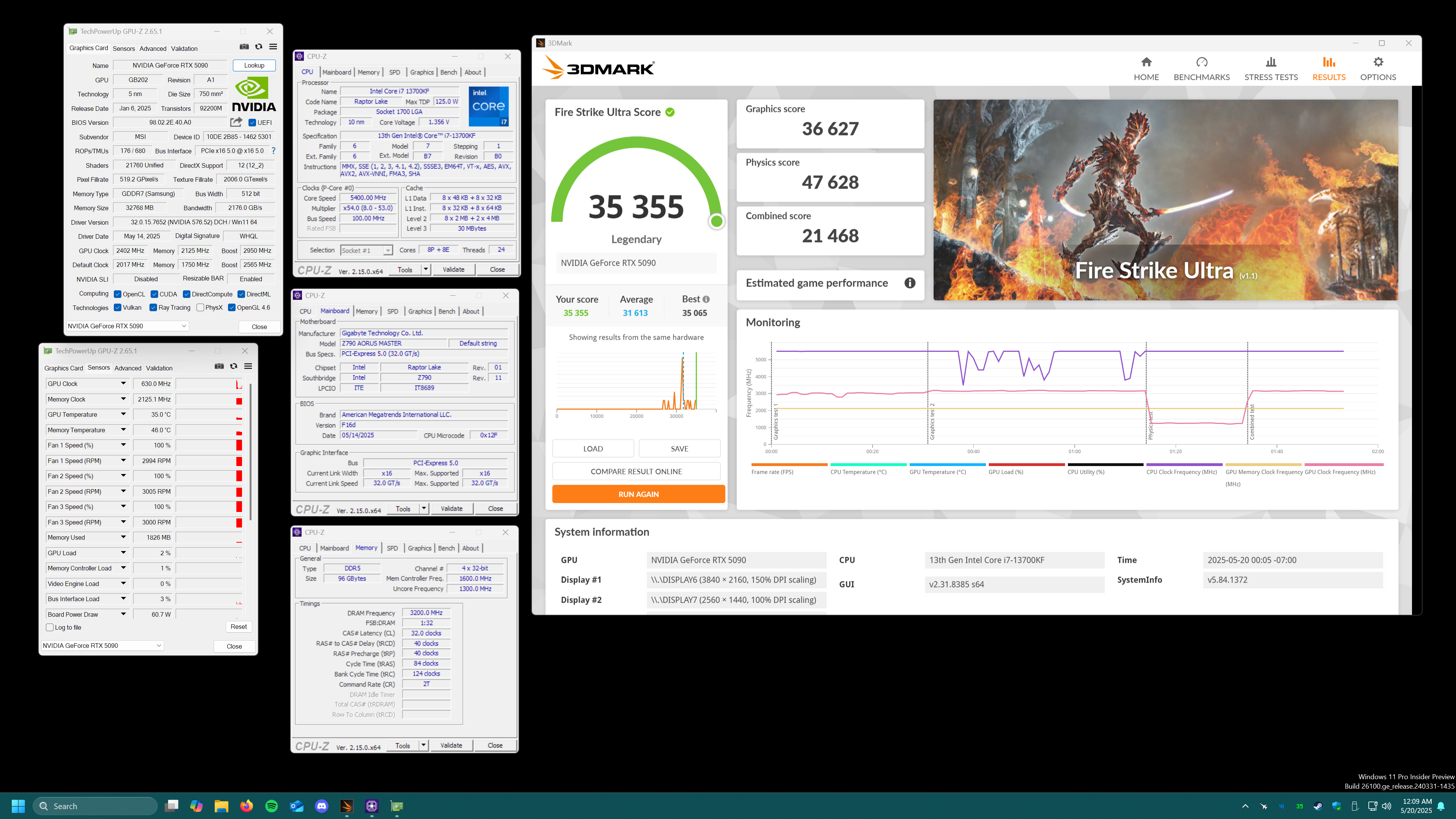
Task: Click the taskbar Search box
Action: (x=96, y=805)
